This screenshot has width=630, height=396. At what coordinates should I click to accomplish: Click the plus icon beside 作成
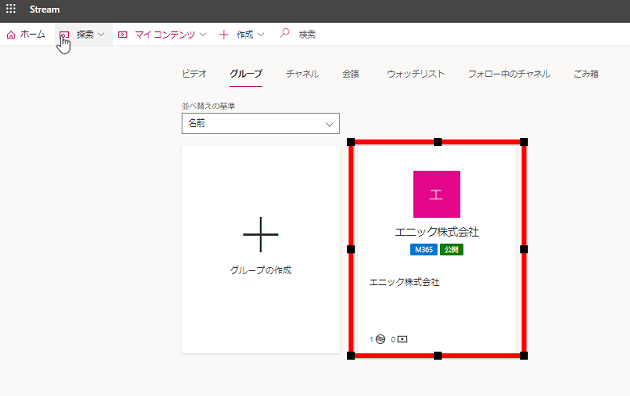coord(223,35)
